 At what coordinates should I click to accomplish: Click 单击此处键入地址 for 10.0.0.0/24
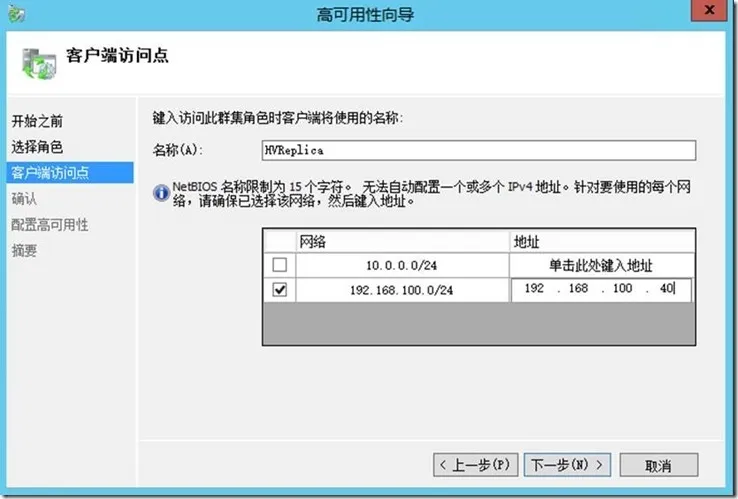[602, 266]
